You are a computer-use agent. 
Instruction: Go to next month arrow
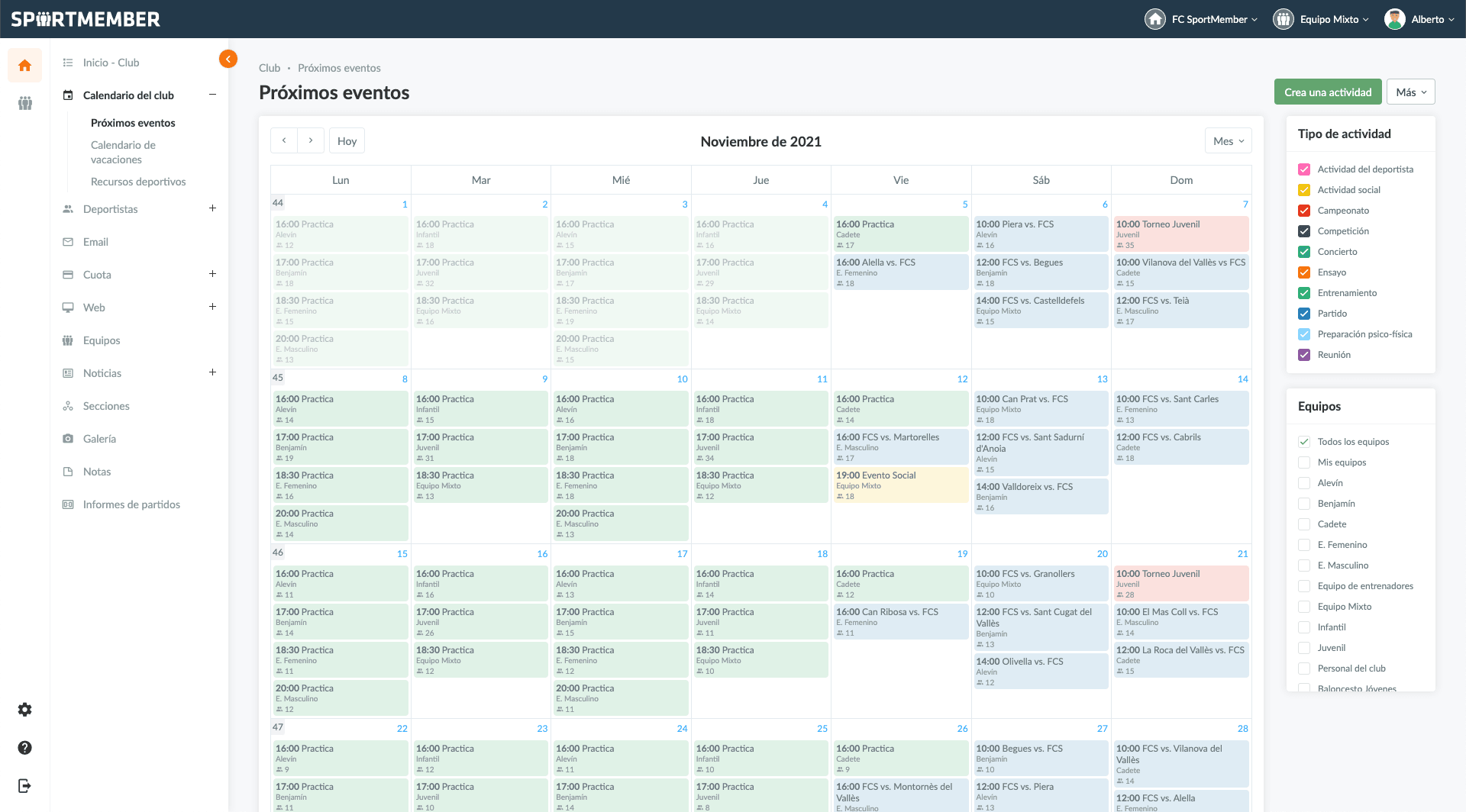pyautogui.click(x=311, y=140)
